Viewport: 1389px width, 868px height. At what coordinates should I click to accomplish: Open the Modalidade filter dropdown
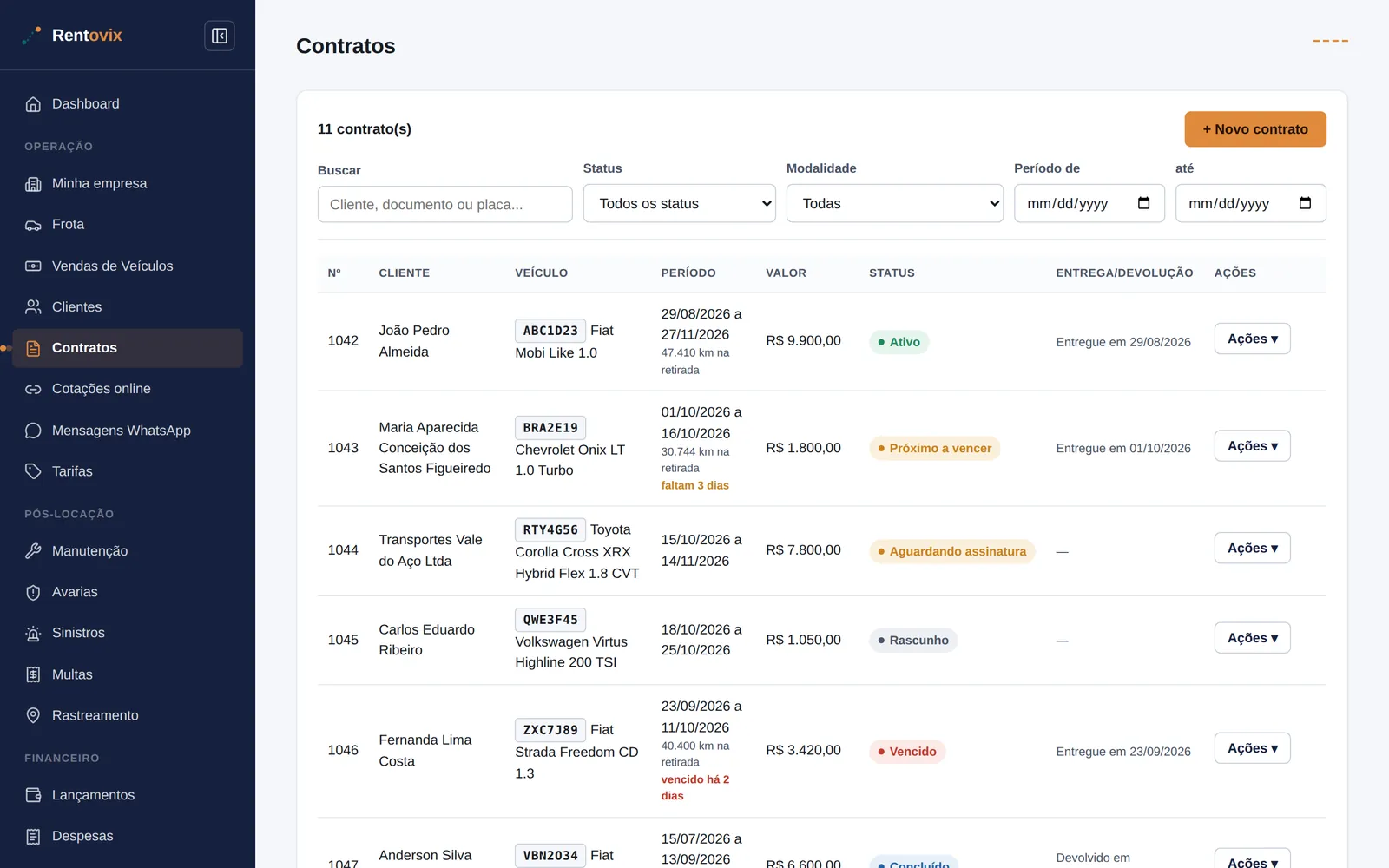click(894, 203)
